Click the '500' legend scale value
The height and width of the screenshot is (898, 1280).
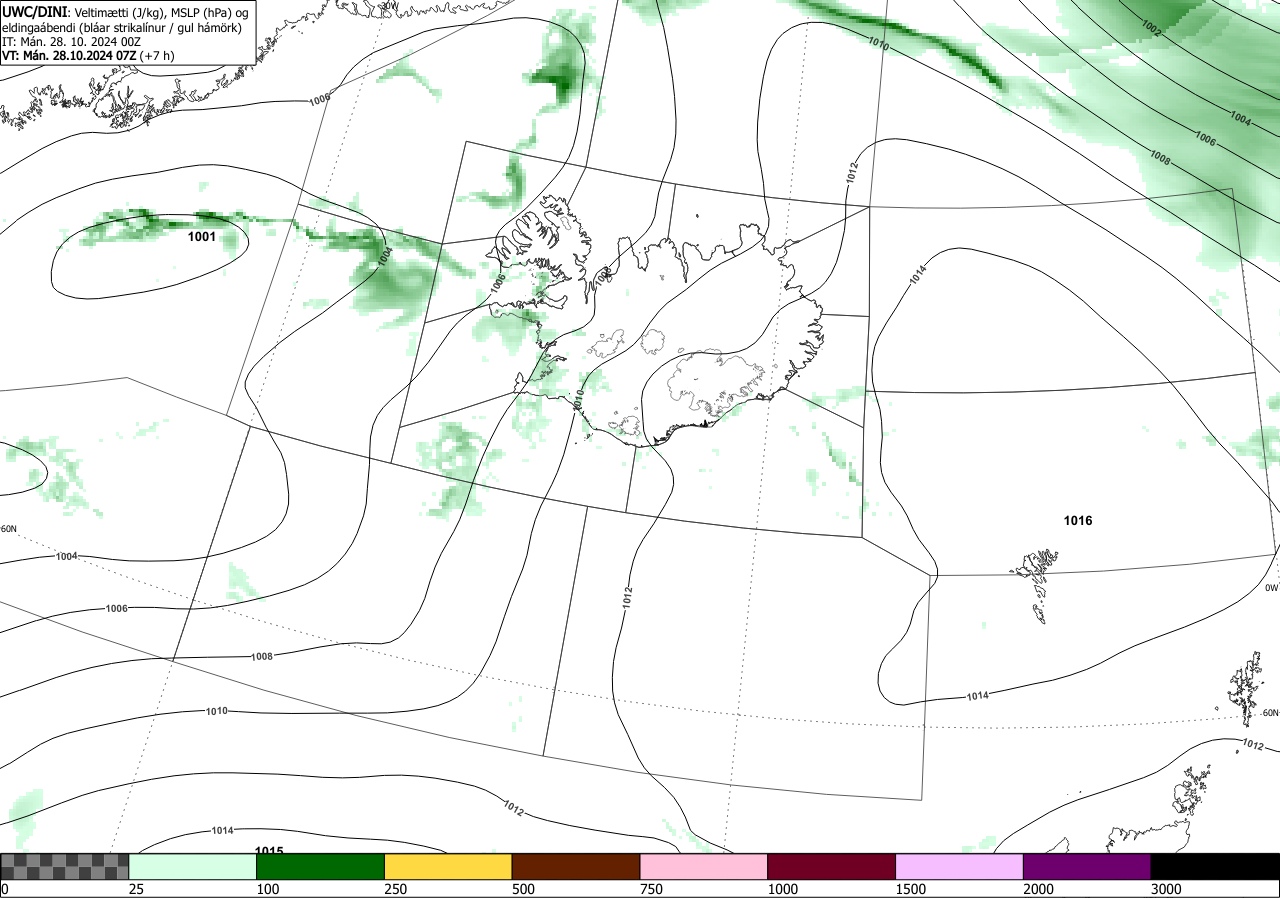pyautogui.click(x=523, y=889)
